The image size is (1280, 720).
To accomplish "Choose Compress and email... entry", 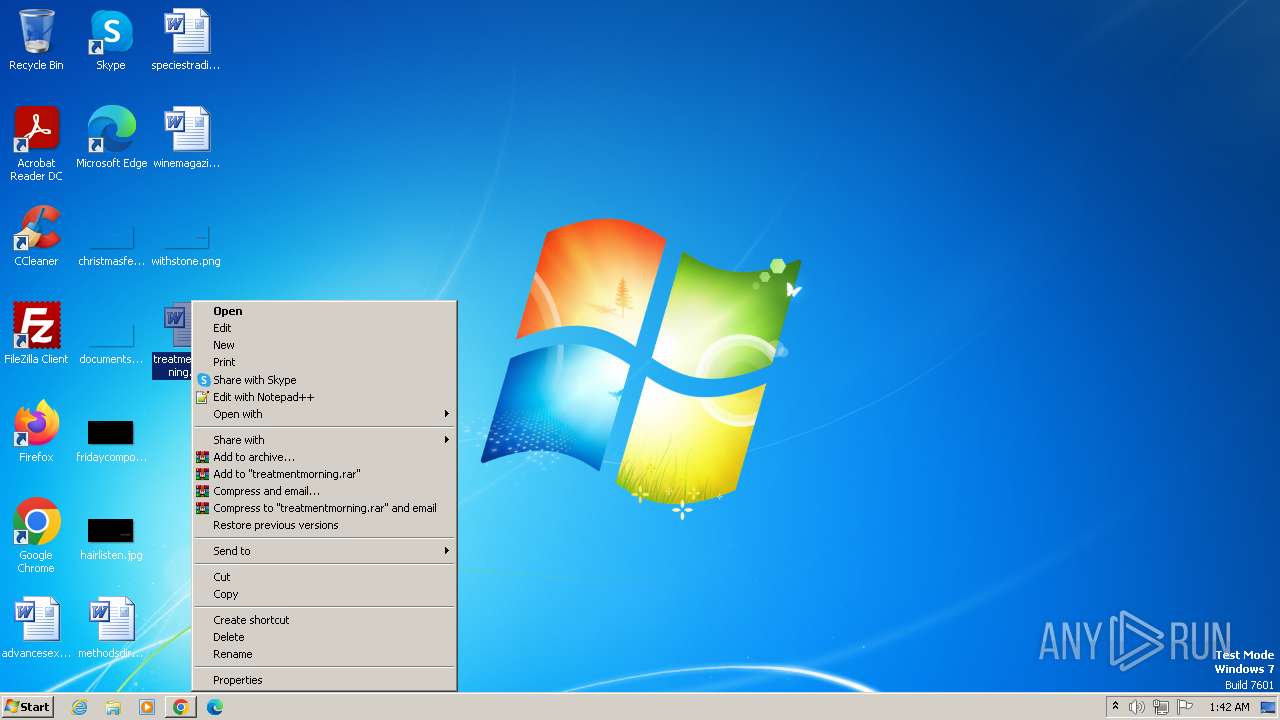I will click(x=325, y=491).
